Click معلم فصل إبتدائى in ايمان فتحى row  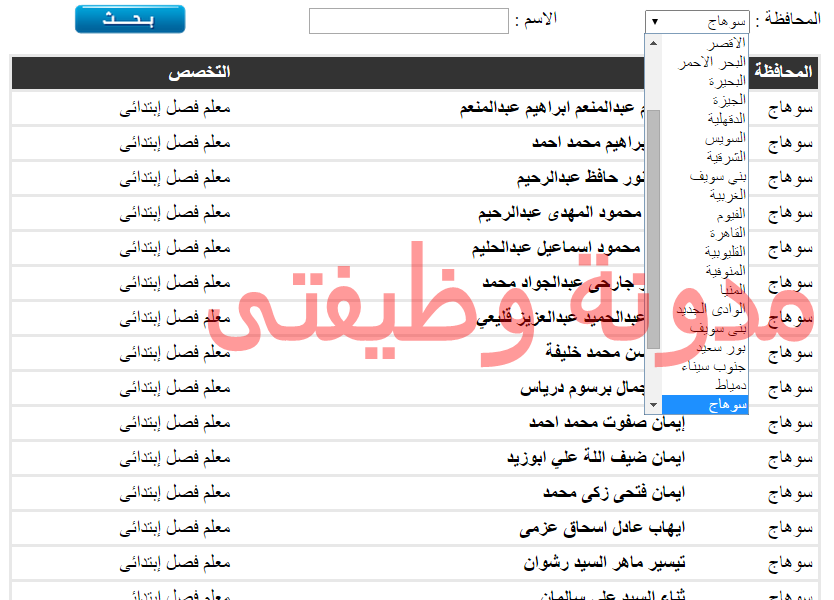[175, 493]
